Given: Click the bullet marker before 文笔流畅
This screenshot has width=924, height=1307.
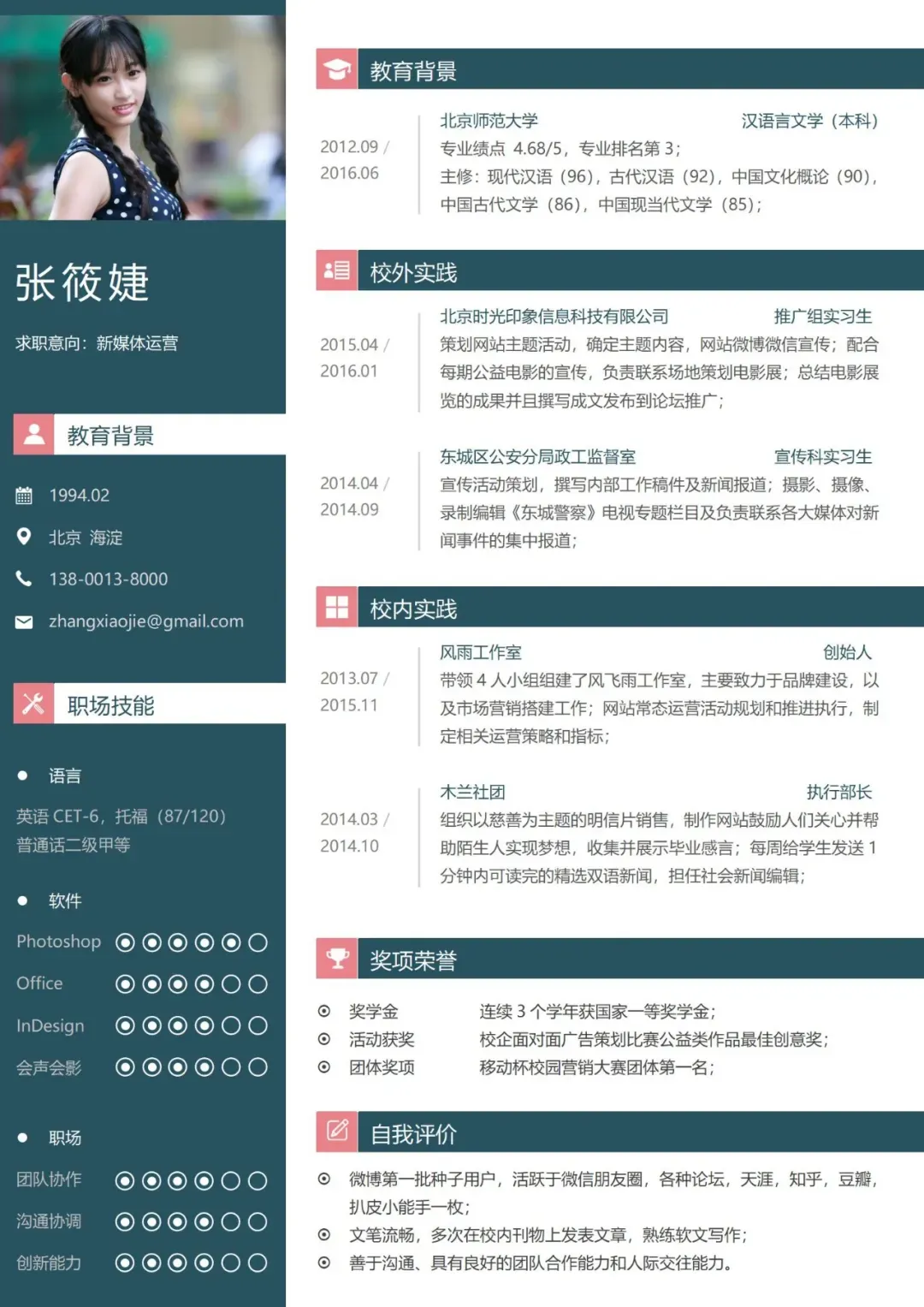Looking at the screenshot, I should [324, 1234].
